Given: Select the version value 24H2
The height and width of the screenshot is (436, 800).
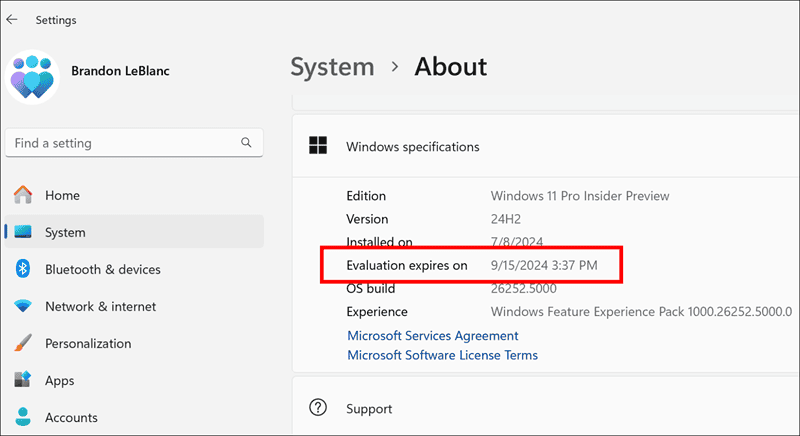Looking at the screenshot, I should [x=506, y=219].
